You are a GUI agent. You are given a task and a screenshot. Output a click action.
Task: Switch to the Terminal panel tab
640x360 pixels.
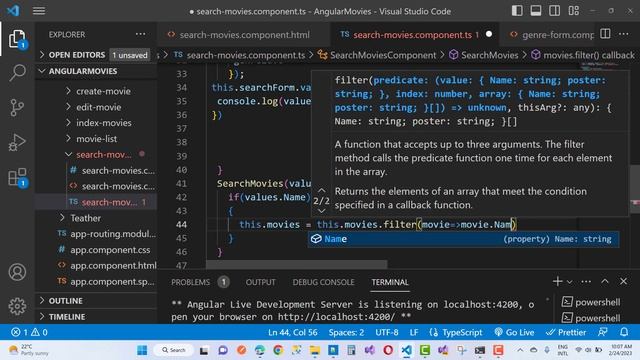tap(390, 282)
